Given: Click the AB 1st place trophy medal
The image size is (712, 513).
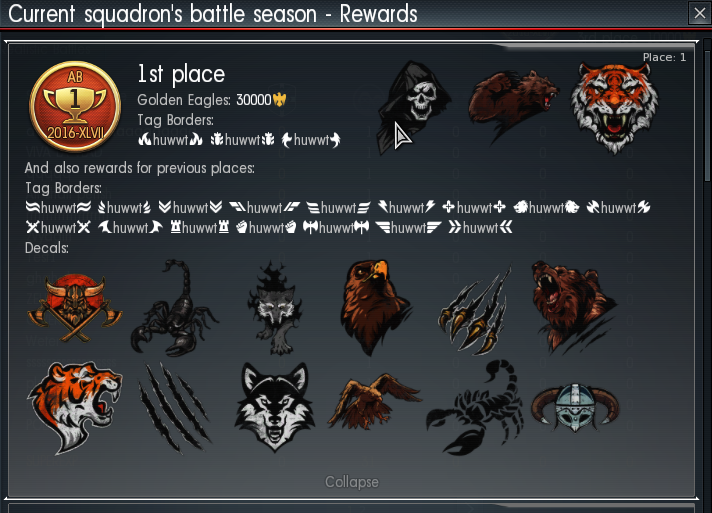Looking at the screenshot, I should point(75,106).
